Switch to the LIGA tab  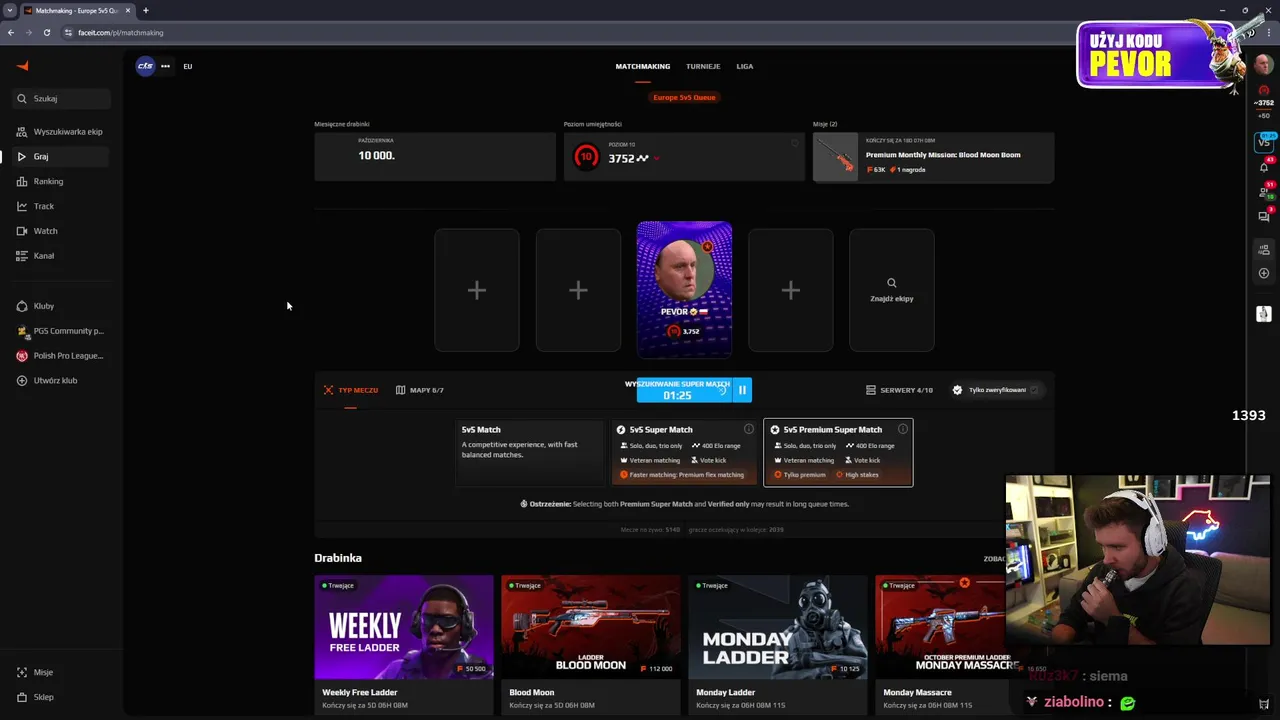click(745, 66)
